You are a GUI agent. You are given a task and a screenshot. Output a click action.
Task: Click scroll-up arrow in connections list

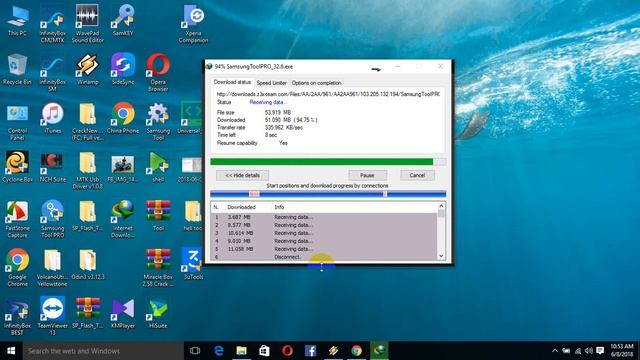441,207
